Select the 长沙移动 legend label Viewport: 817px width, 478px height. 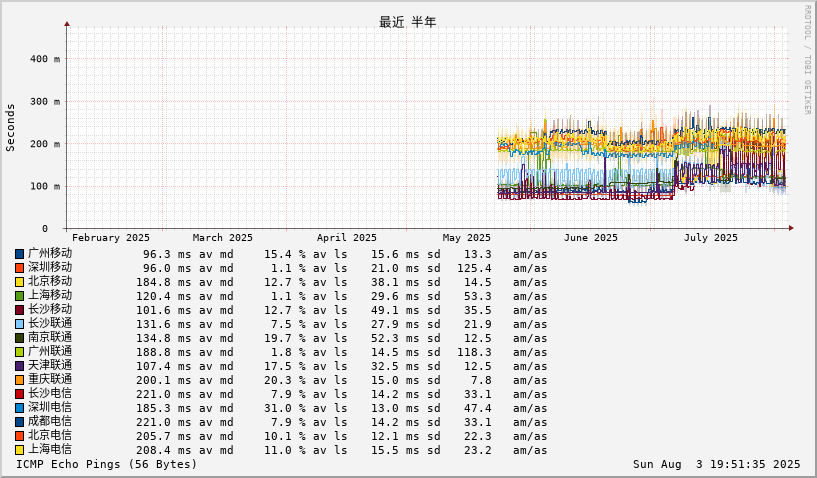tap(50, 310)
